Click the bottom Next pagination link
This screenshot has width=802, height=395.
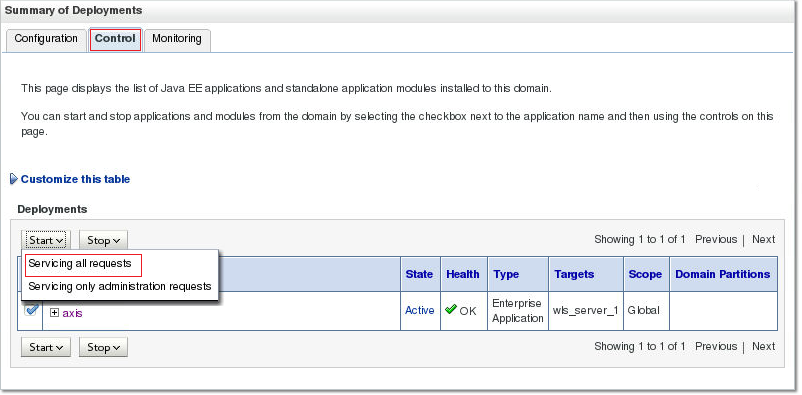763,346
